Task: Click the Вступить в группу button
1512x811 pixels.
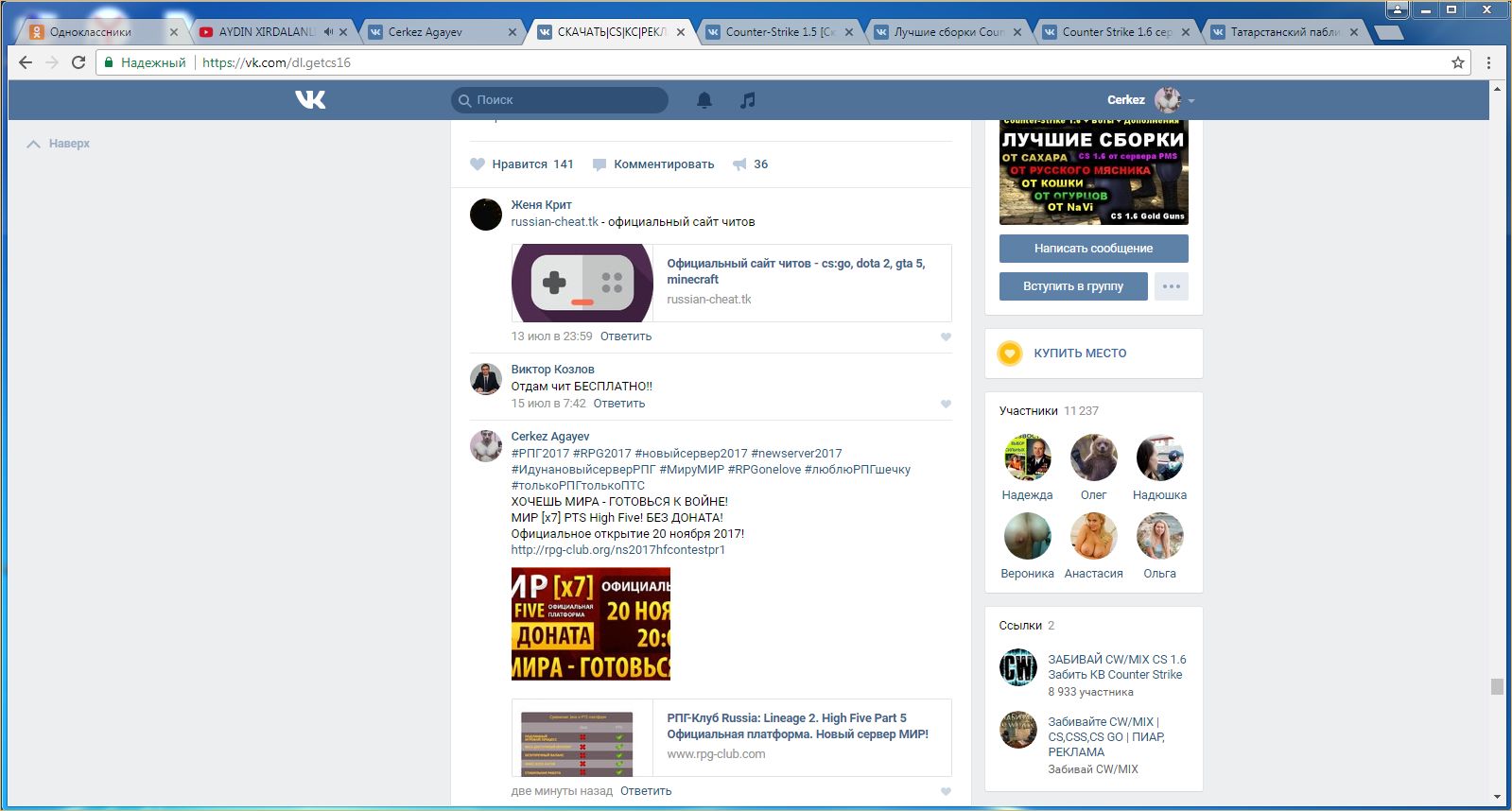Action: (x=1073, y=286)
